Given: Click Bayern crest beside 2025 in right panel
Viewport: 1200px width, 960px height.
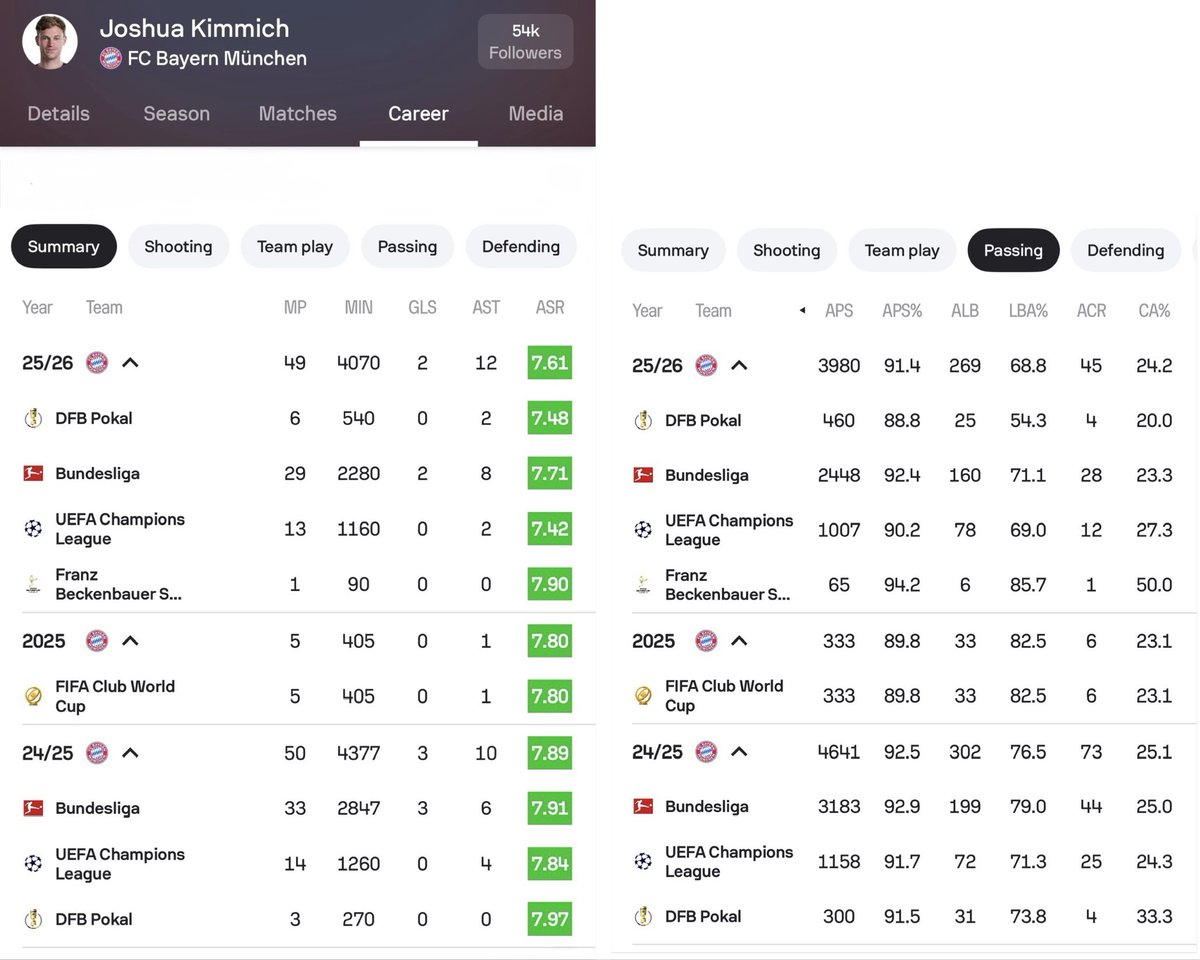Looking at the screenshot, I should [x=706, y=640].
